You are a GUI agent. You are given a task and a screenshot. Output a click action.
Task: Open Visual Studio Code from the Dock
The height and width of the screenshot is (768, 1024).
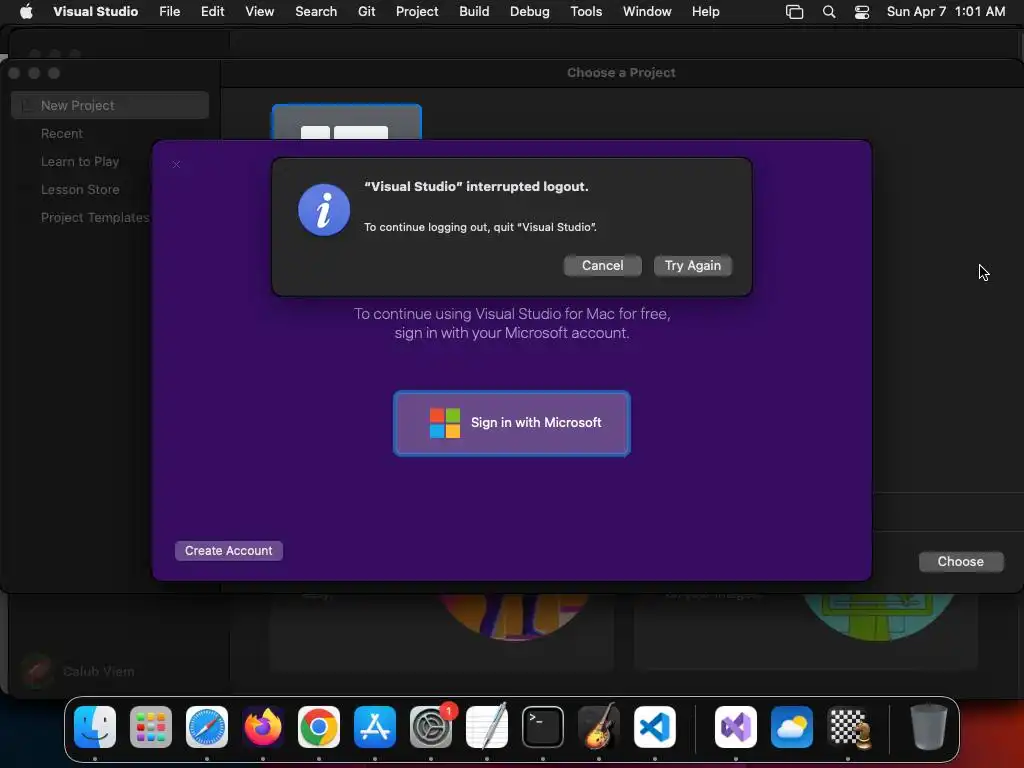(654, 727)
